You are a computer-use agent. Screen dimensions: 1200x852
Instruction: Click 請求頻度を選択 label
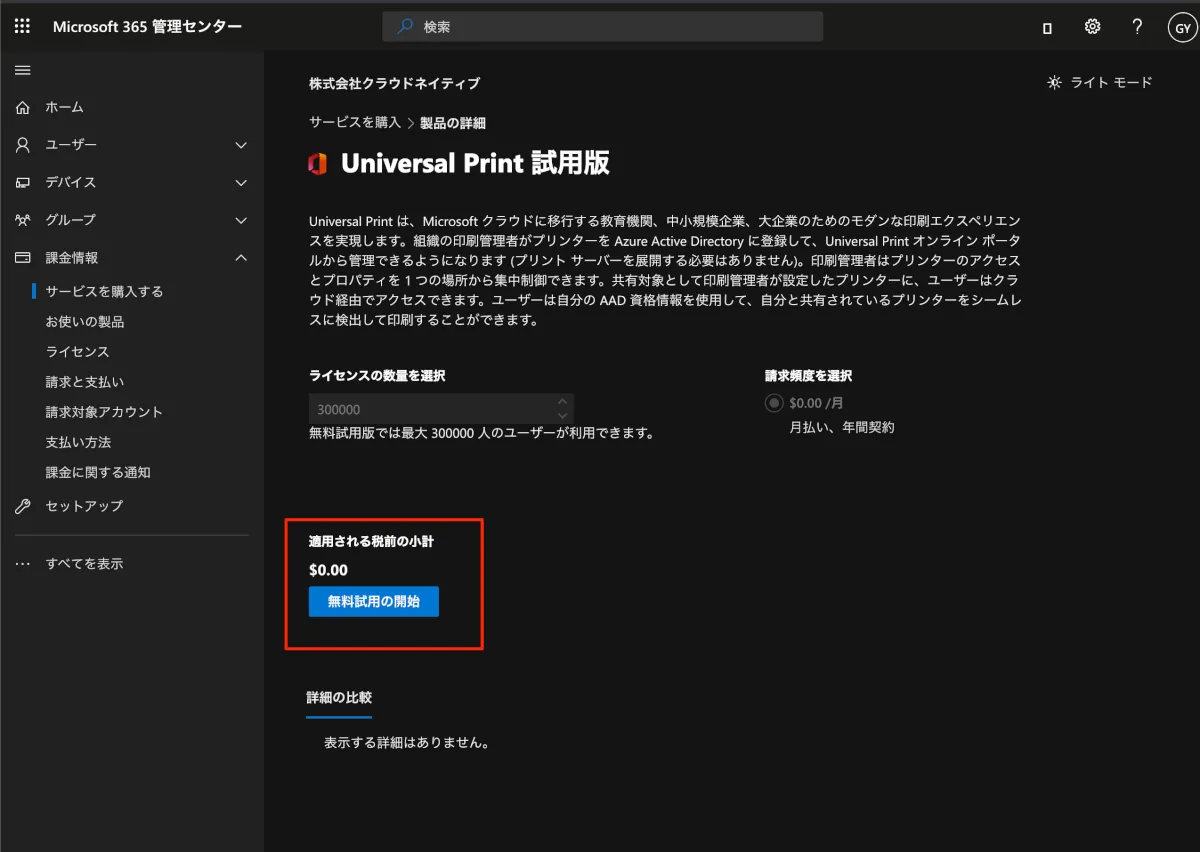pyautogui.click(x=809, y=376)
